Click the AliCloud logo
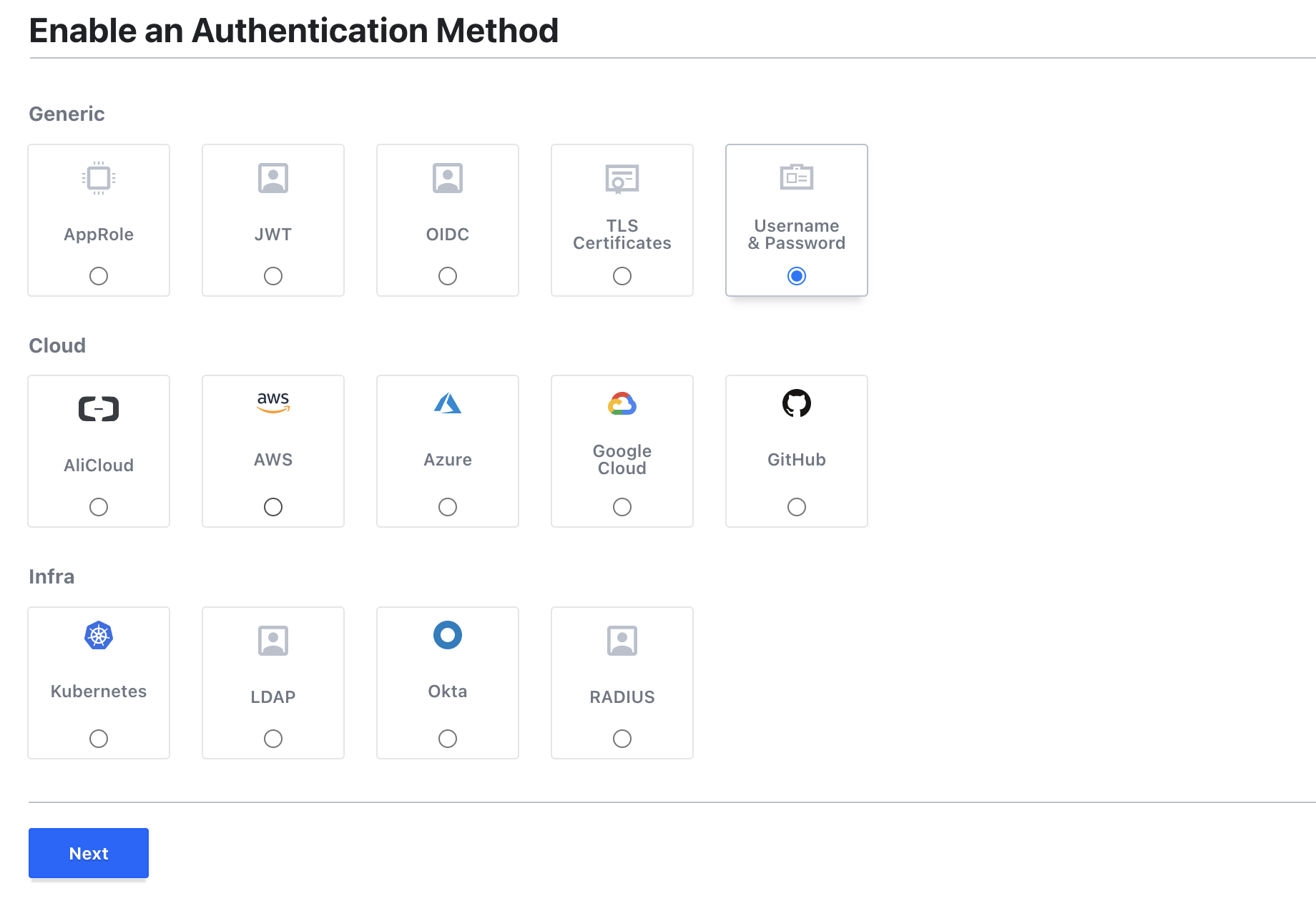The image size is (1316, 901). click(98, 408)
